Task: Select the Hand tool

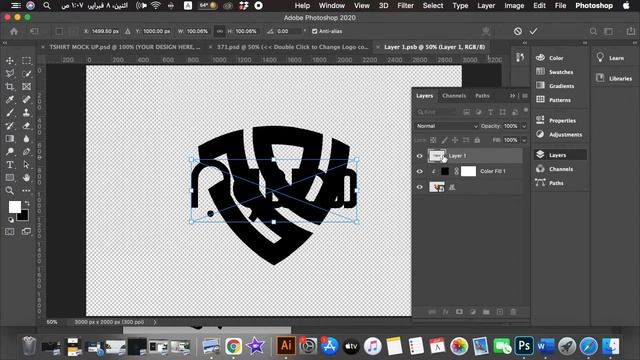Action: point(27,178)
